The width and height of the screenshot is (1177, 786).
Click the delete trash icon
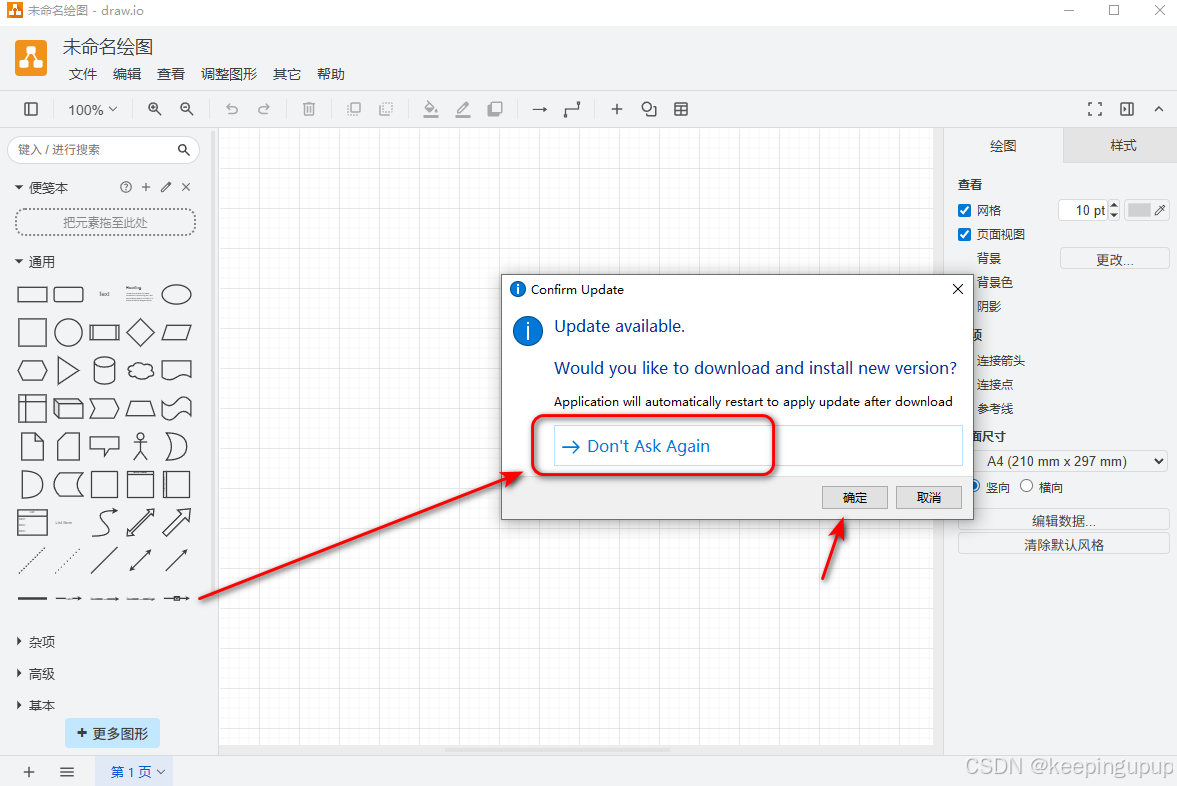309,110
